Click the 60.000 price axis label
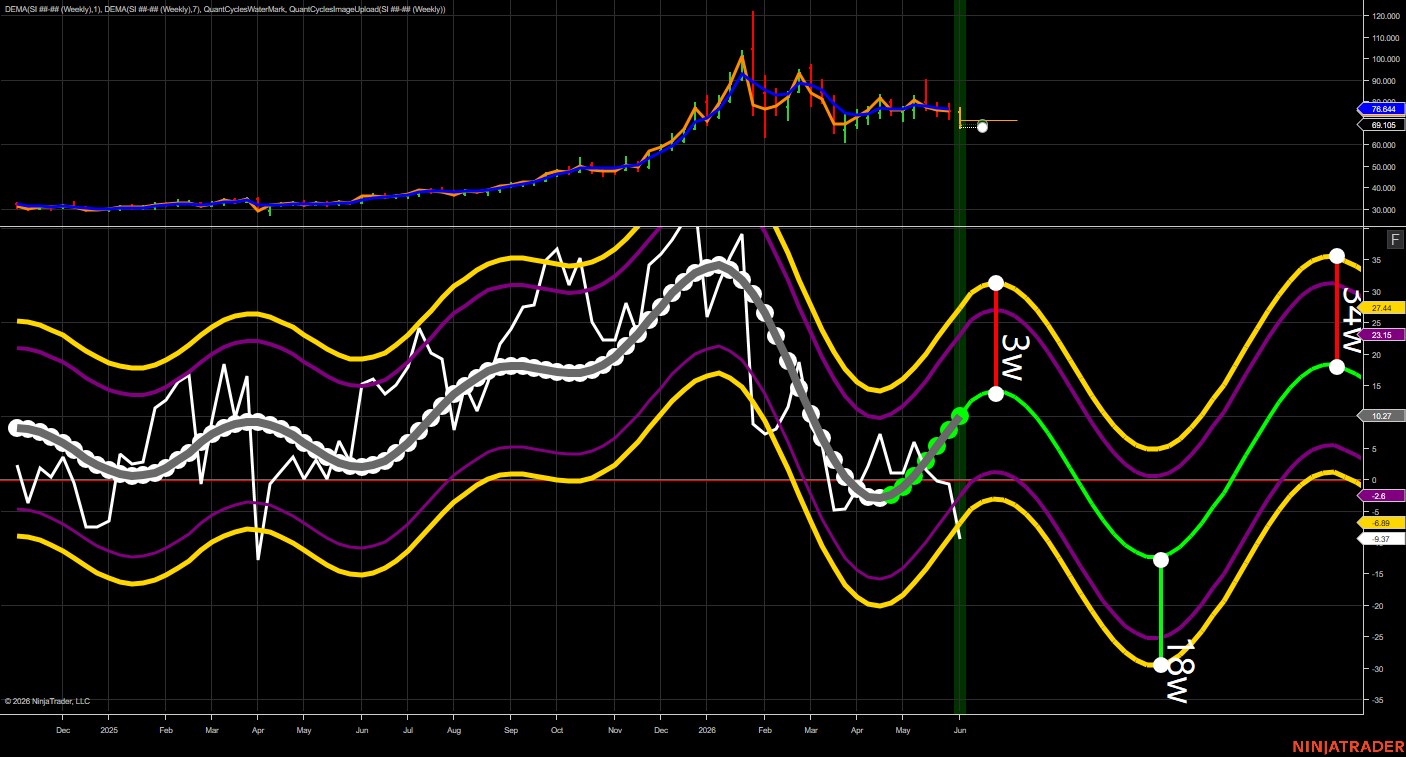Screen dimensions: 1406x757 tap(1384, 145)
